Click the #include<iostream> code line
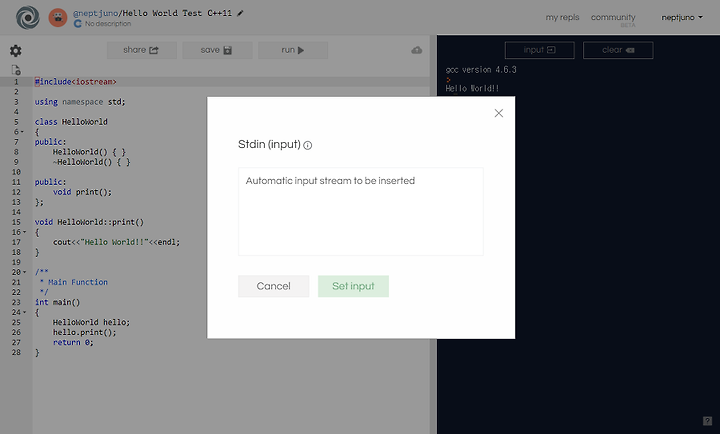The width and height of the screenshot is (720, 434). click(76, 82)
